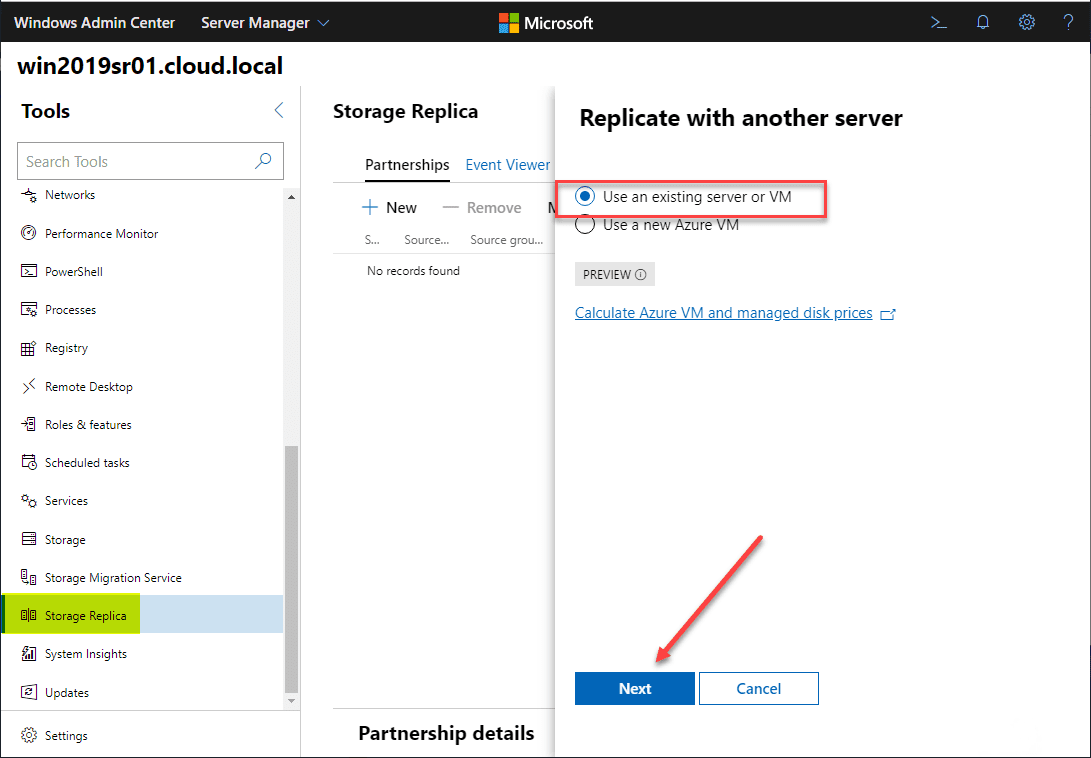The image size is (1091, 758).
Task: Open the notifications bell
Action: pos(983,22)
